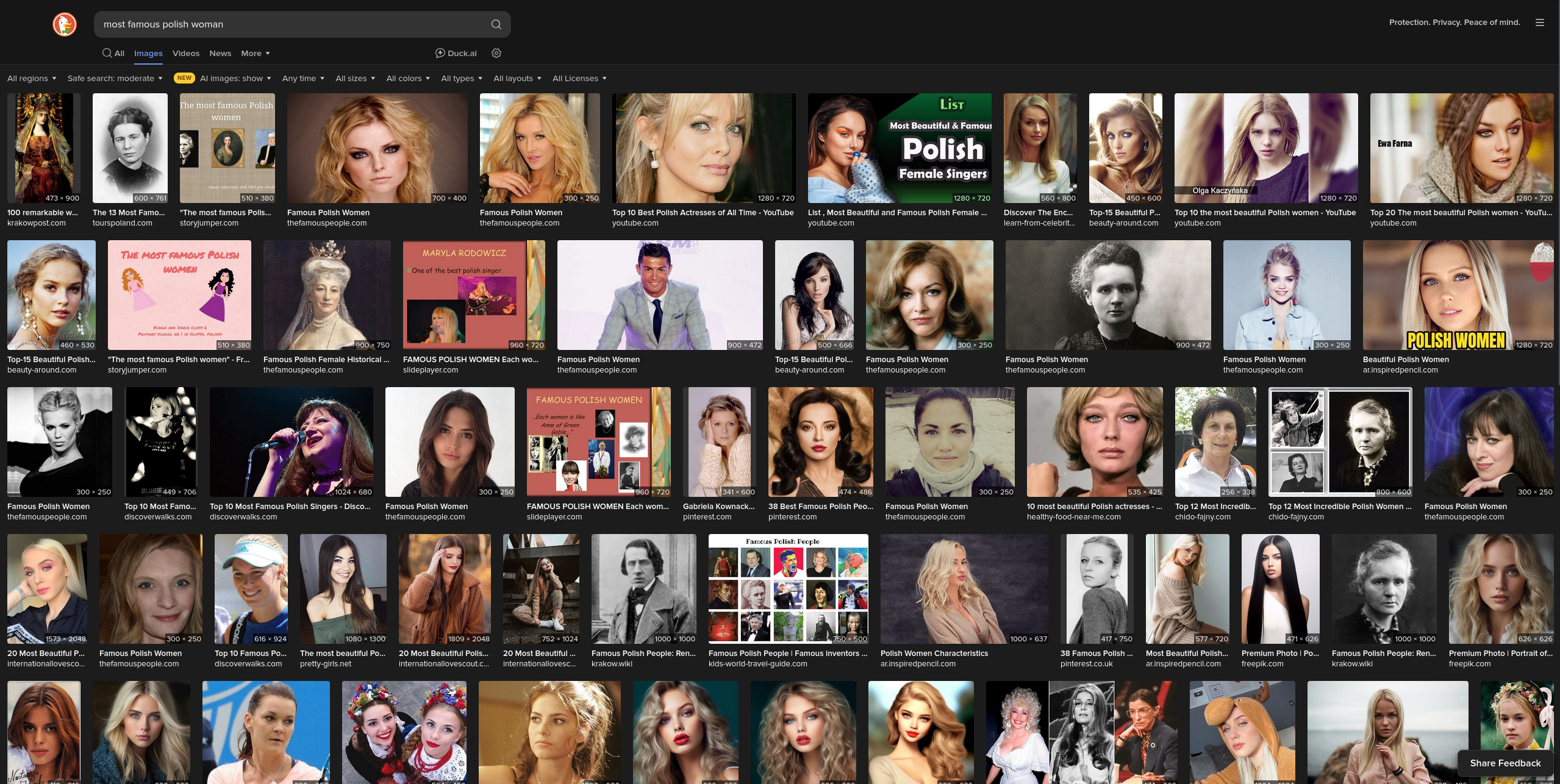The image size is (1560, 784).
Task: Click the Share Feedback button
Action: tap(1505, 763)
